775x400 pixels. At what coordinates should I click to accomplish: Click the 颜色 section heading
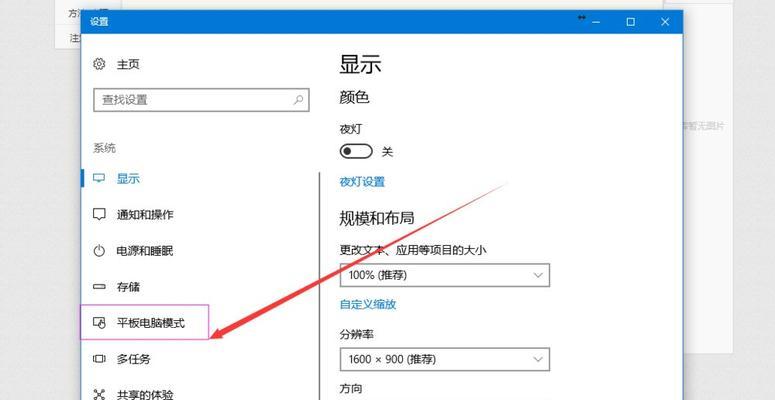pos(354,97)
